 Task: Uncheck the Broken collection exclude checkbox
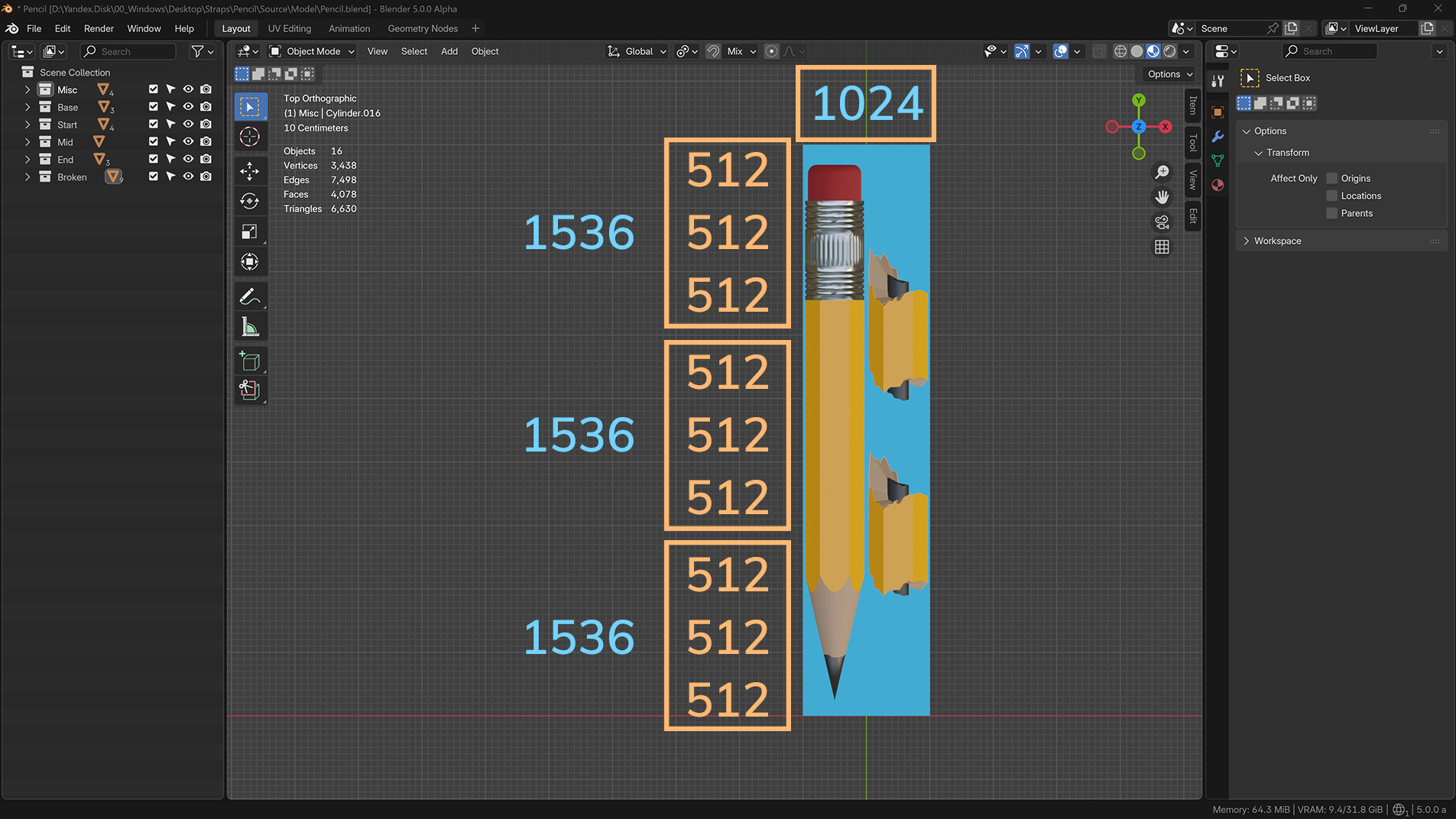(x=154, y=176)
